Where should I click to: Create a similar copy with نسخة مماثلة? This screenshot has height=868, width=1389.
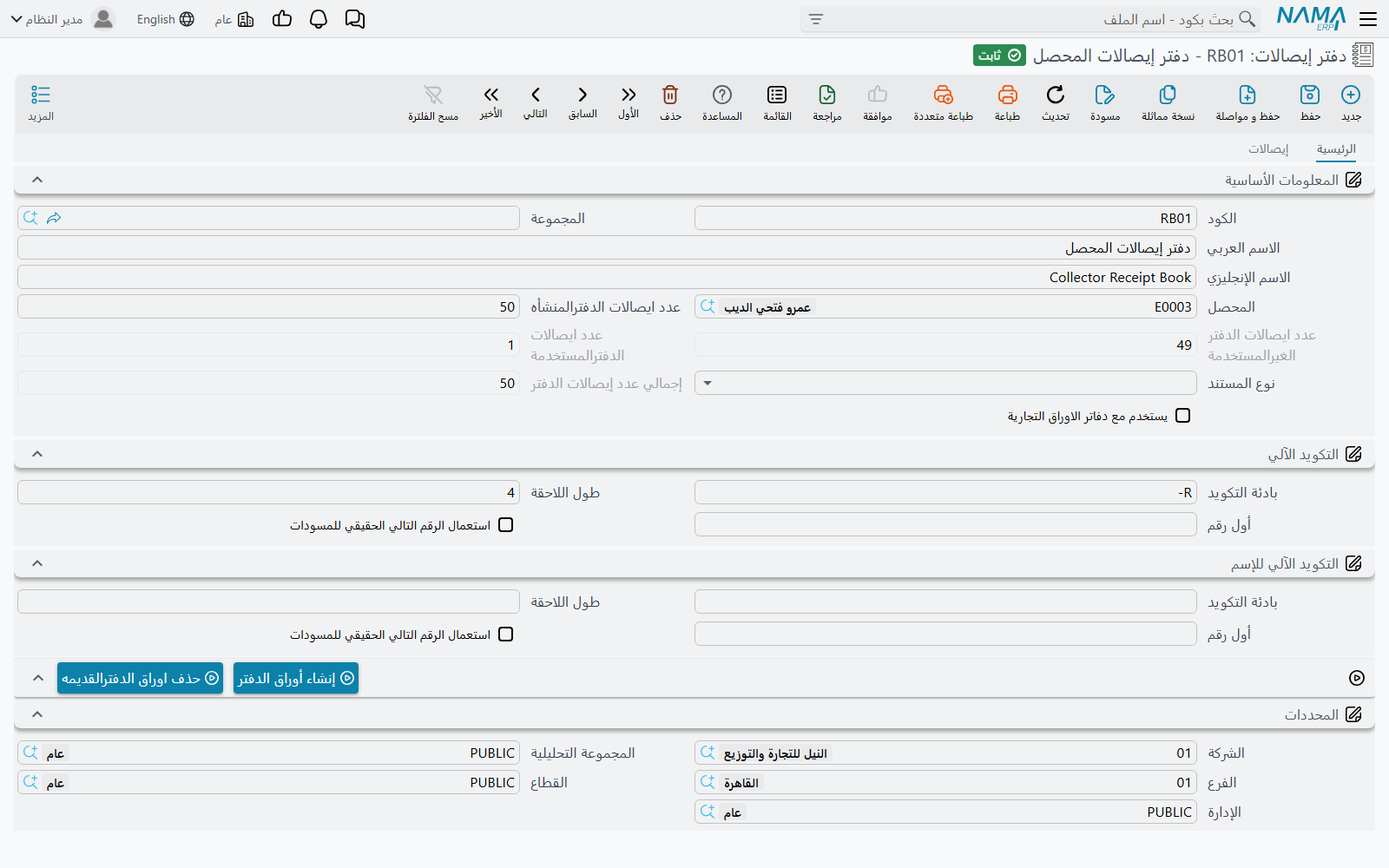coord(1168,102)
